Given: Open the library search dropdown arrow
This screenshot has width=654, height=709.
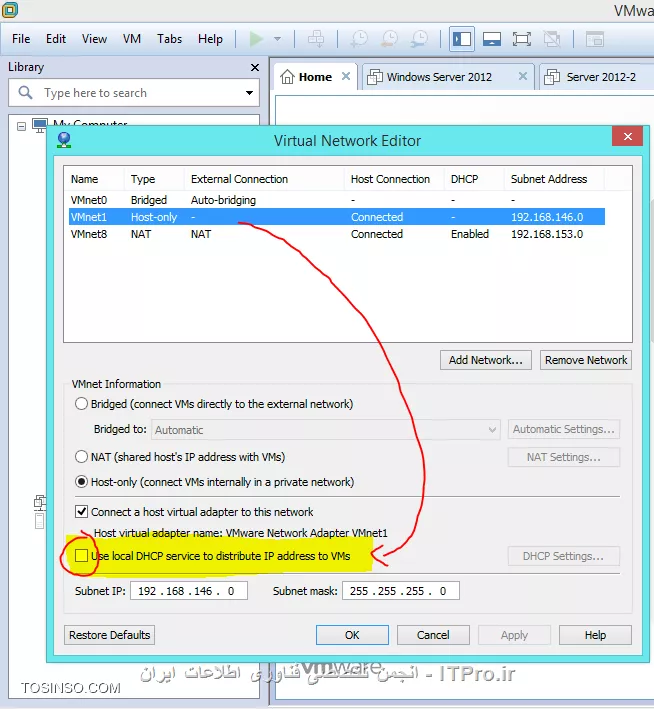Looking at the screenshot, I should click(249, 93).
